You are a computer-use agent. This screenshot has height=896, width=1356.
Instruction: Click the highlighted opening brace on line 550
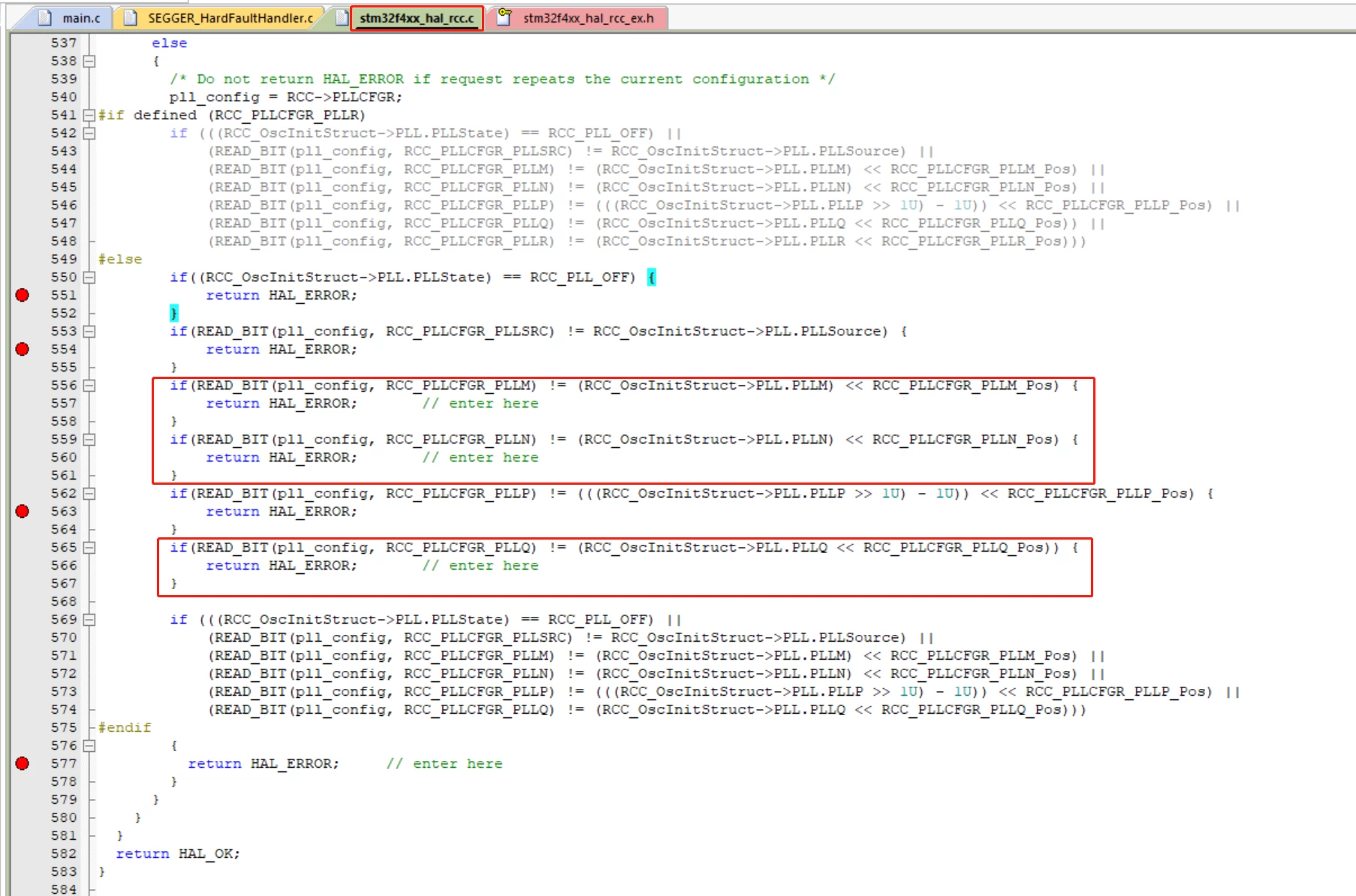[652, 277]
